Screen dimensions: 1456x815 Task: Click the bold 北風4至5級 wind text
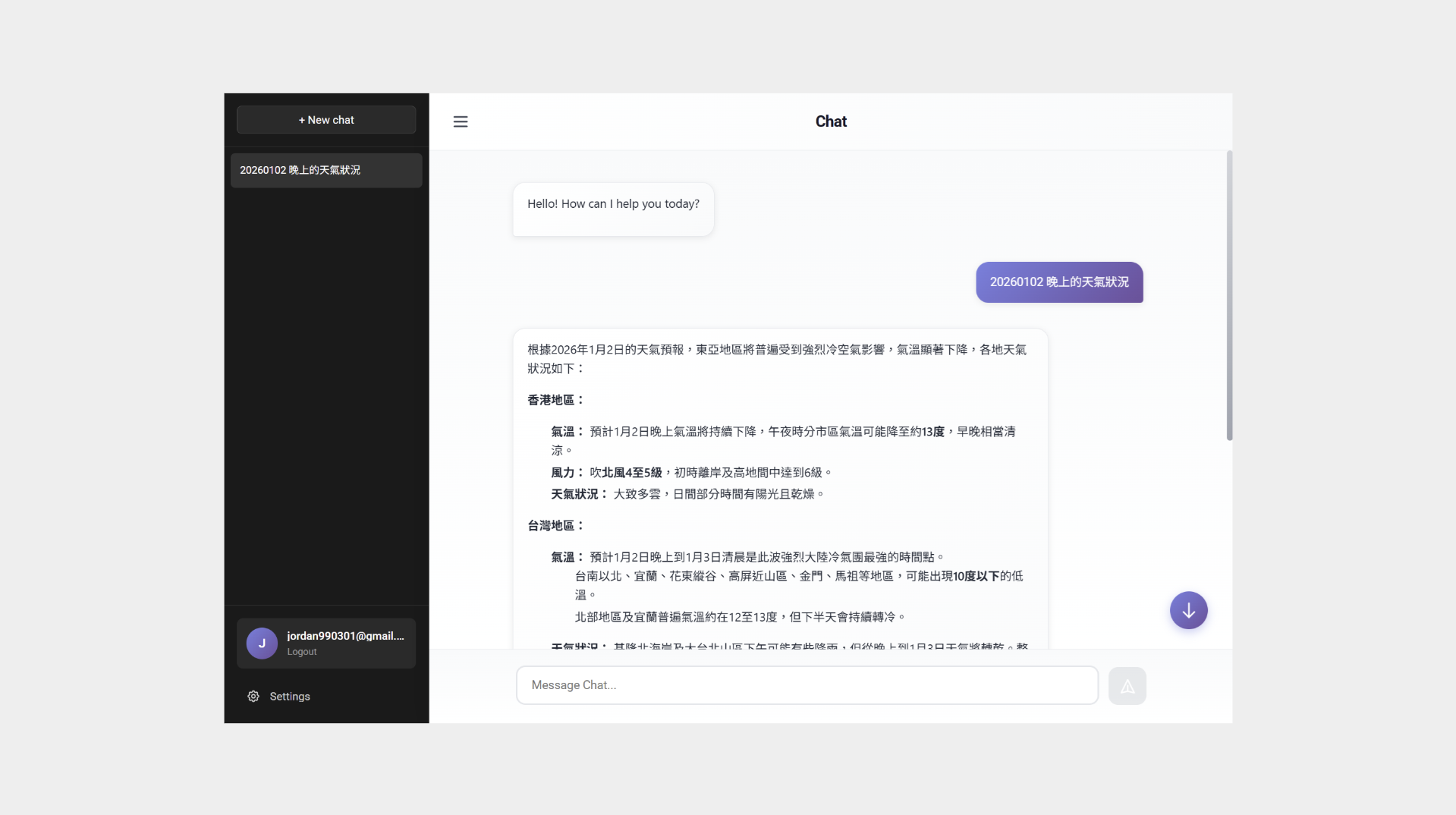coord(631,472)
